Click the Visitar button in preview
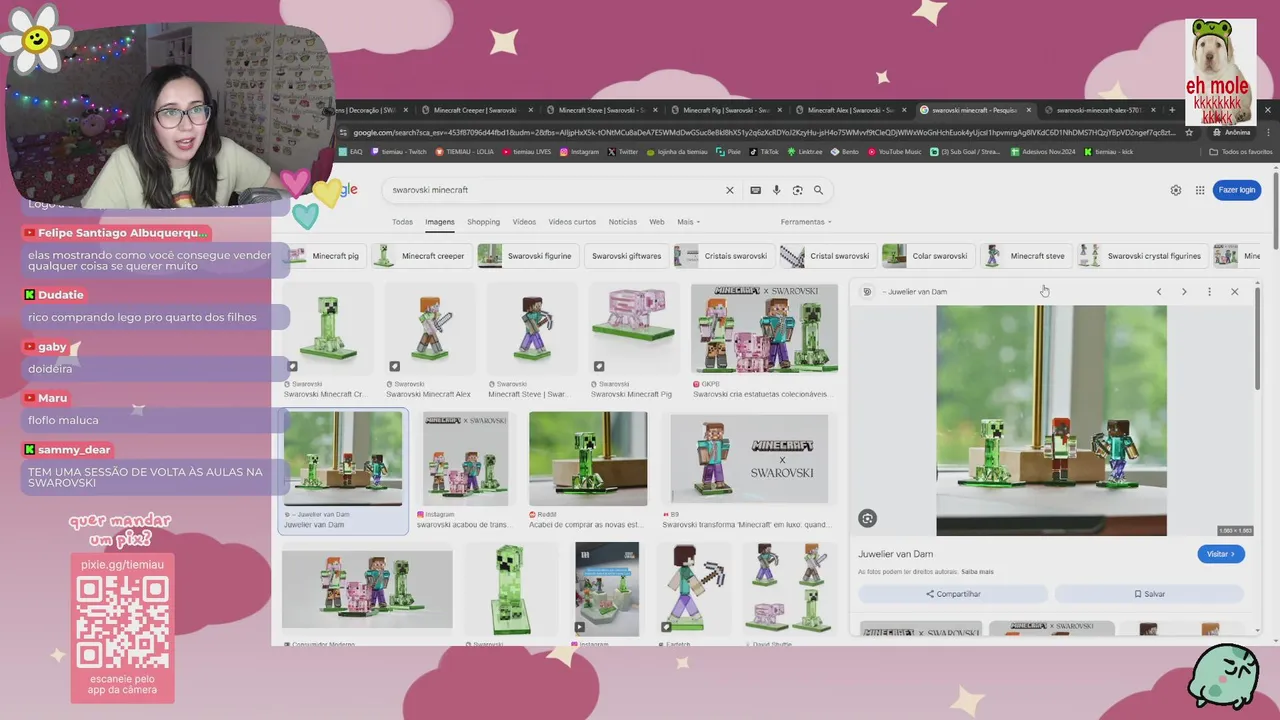This screenshot has width=1280, height=720. coord(1221,554)
